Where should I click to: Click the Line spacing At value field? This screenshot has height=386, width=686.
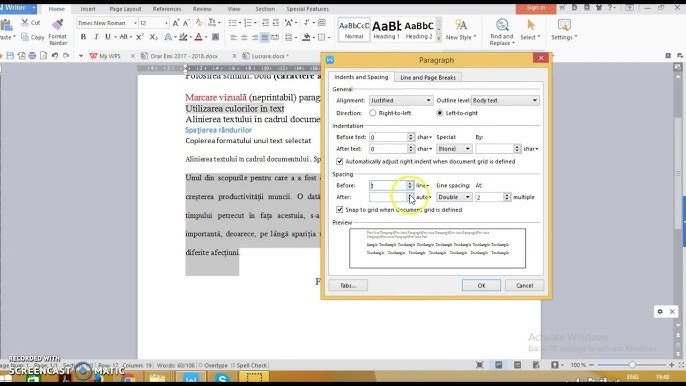pyautogui.click(x=489, y=197)
